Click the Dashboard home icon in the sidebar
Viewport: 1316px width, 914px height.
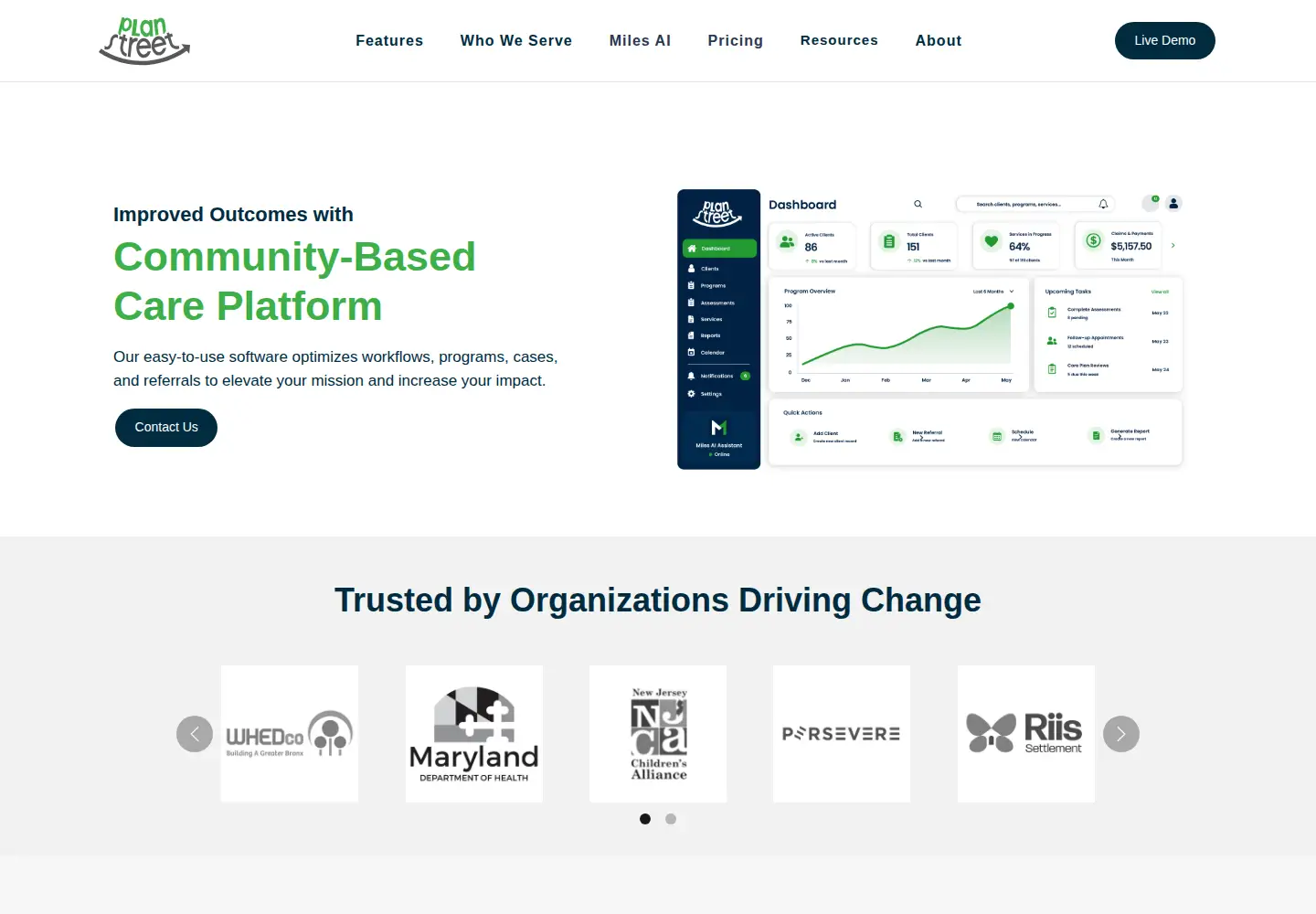pyautogui.click(x=692, y=249)
